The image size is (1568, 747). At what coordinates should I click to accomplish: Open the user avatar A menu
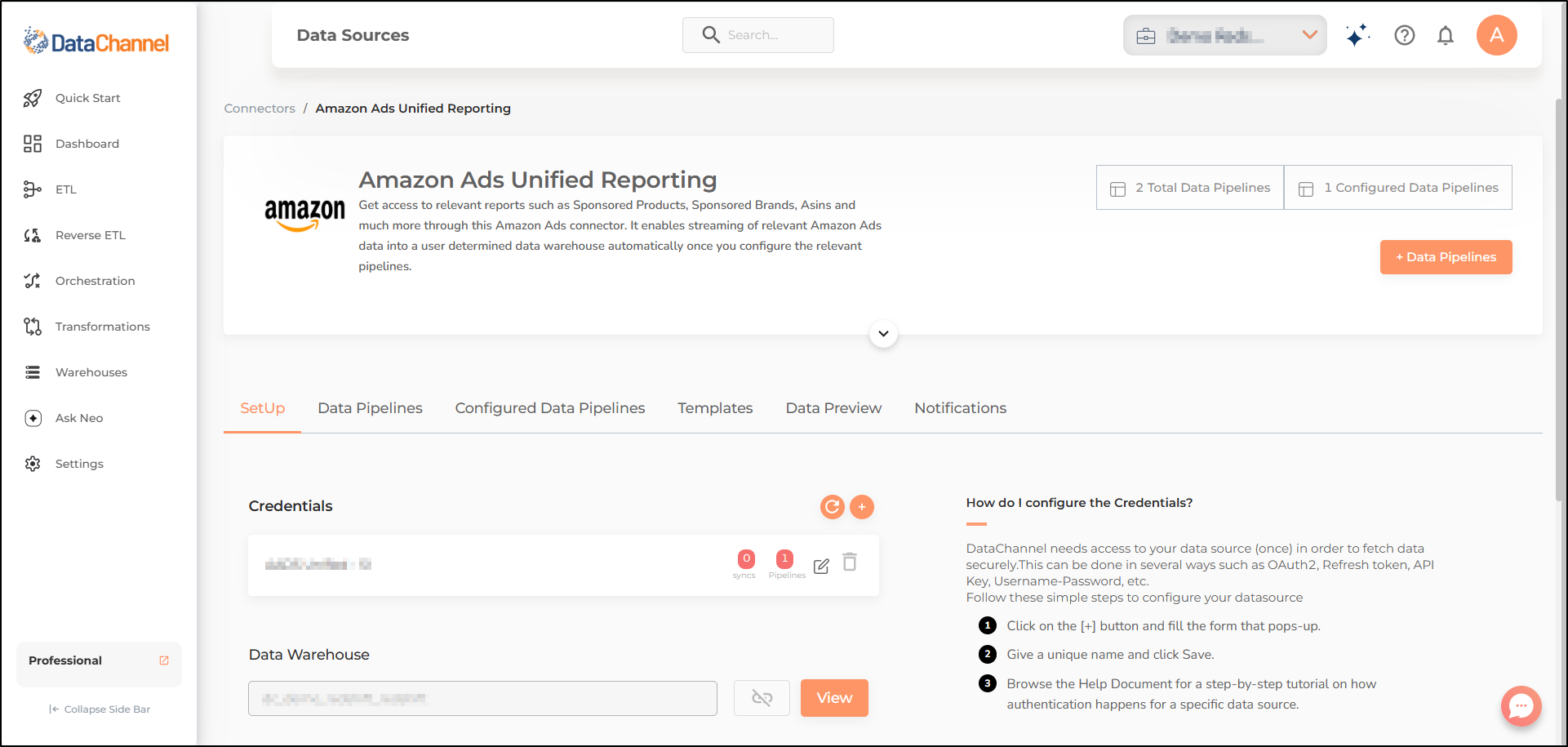pyautogui.click(x=1497, y=35)
